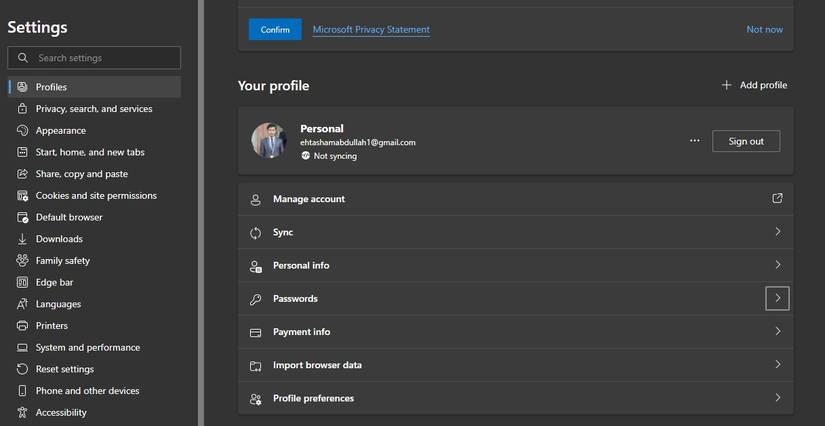Click the Printers icon in sidebar
Viewport: 825px width, 426px height.
pyautogui.click(x=23, y=326)
